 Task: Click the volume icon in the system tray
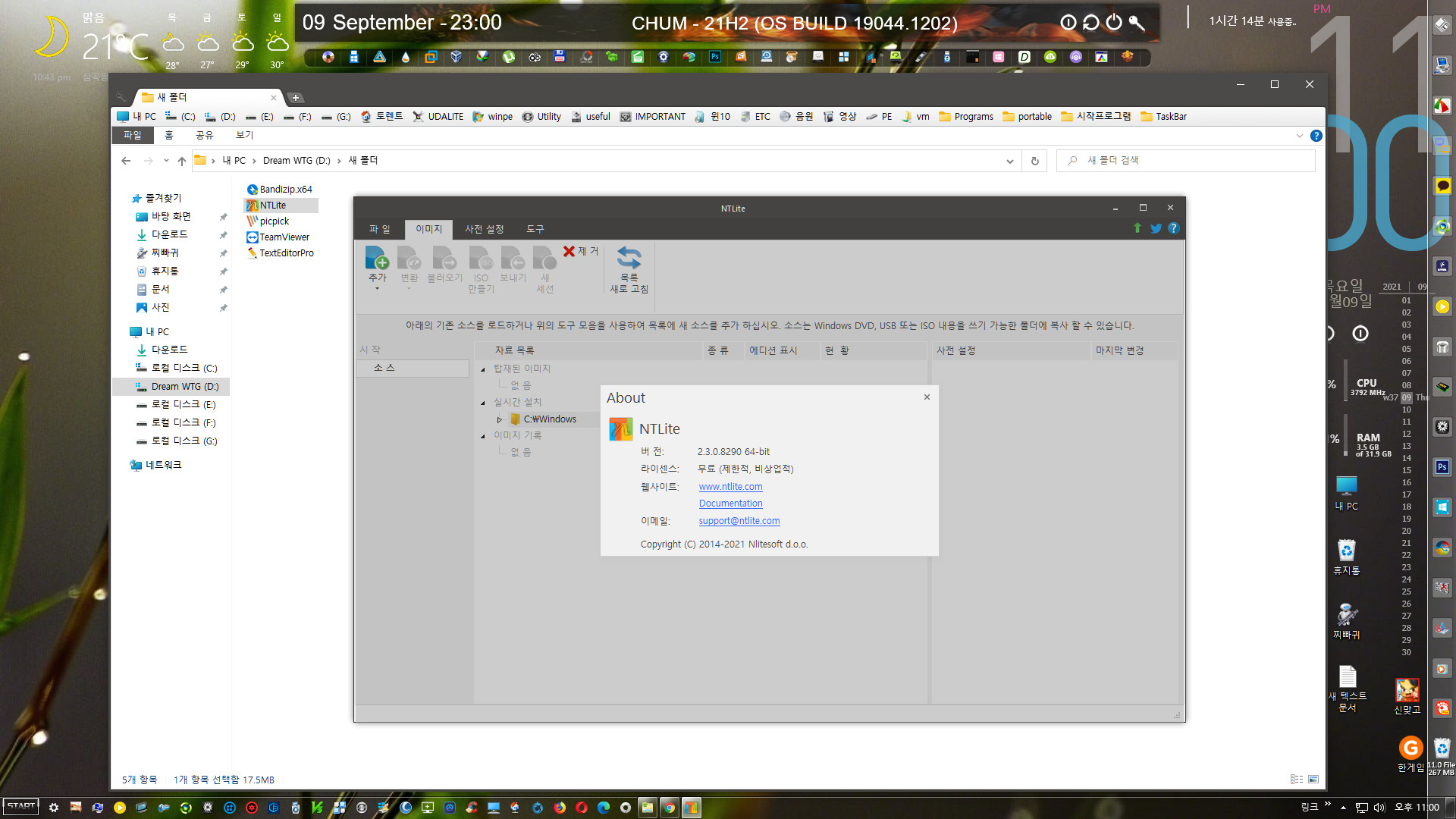point(1379,808)
